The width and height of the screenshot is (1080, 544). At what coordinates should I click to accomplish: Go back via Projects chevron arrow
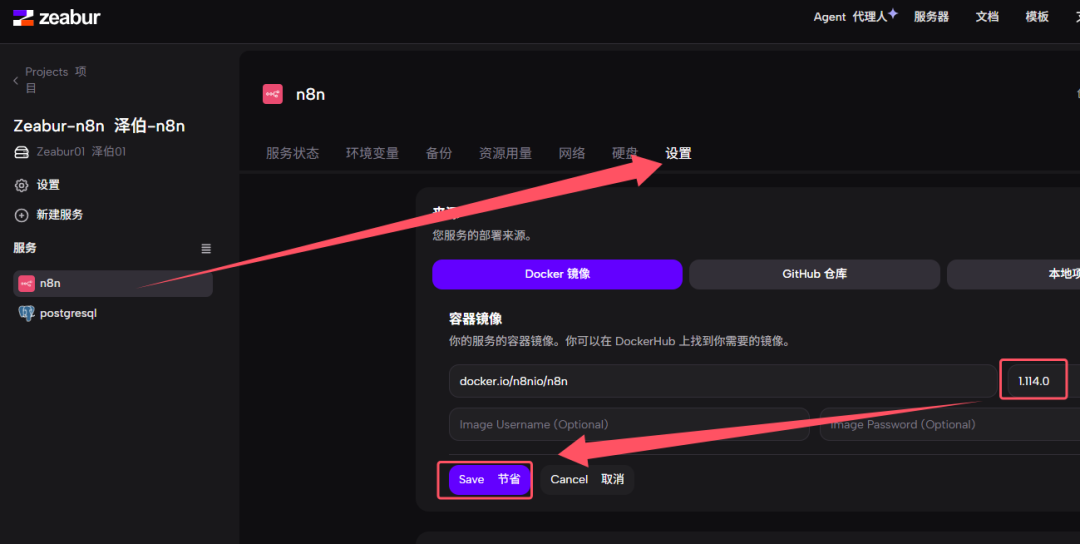pyautogui.click(x=16, y=81)
